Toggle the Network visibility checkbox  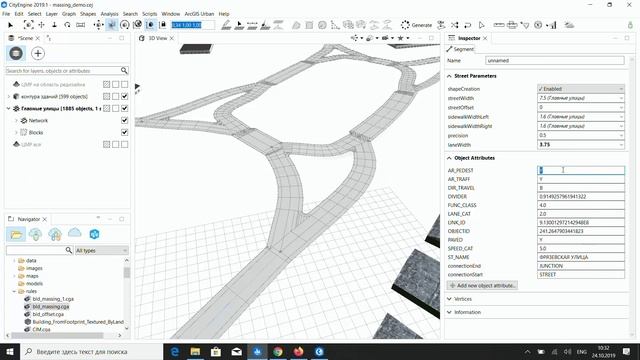click(124, 120)
